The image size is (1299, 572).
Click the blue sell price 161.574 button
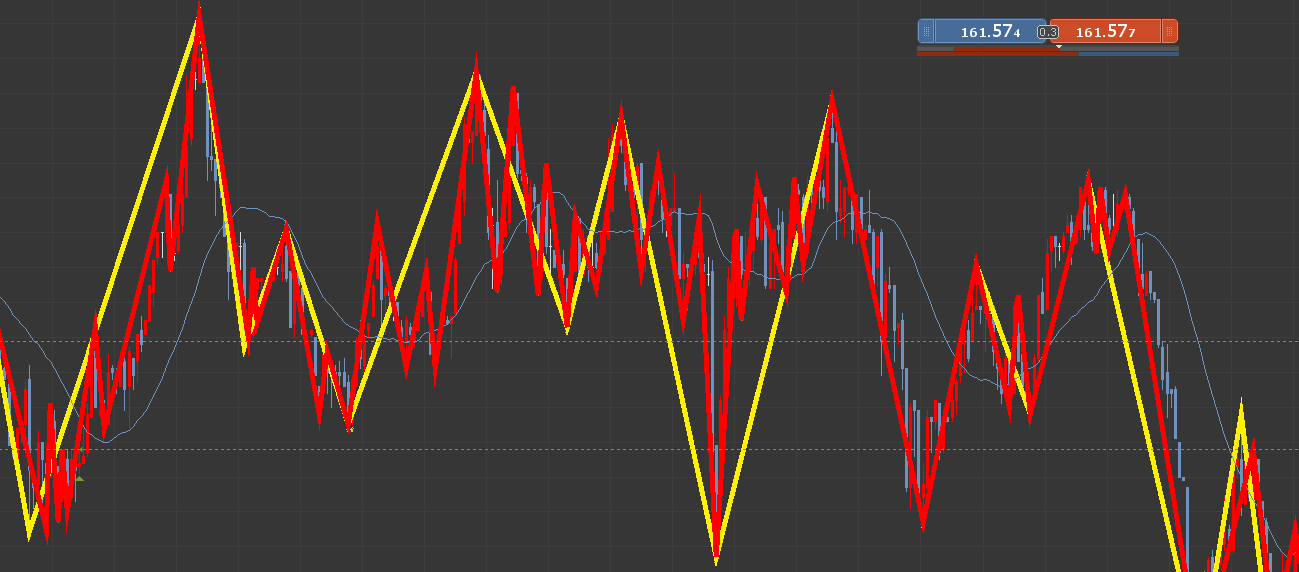[x=990, y=32]
